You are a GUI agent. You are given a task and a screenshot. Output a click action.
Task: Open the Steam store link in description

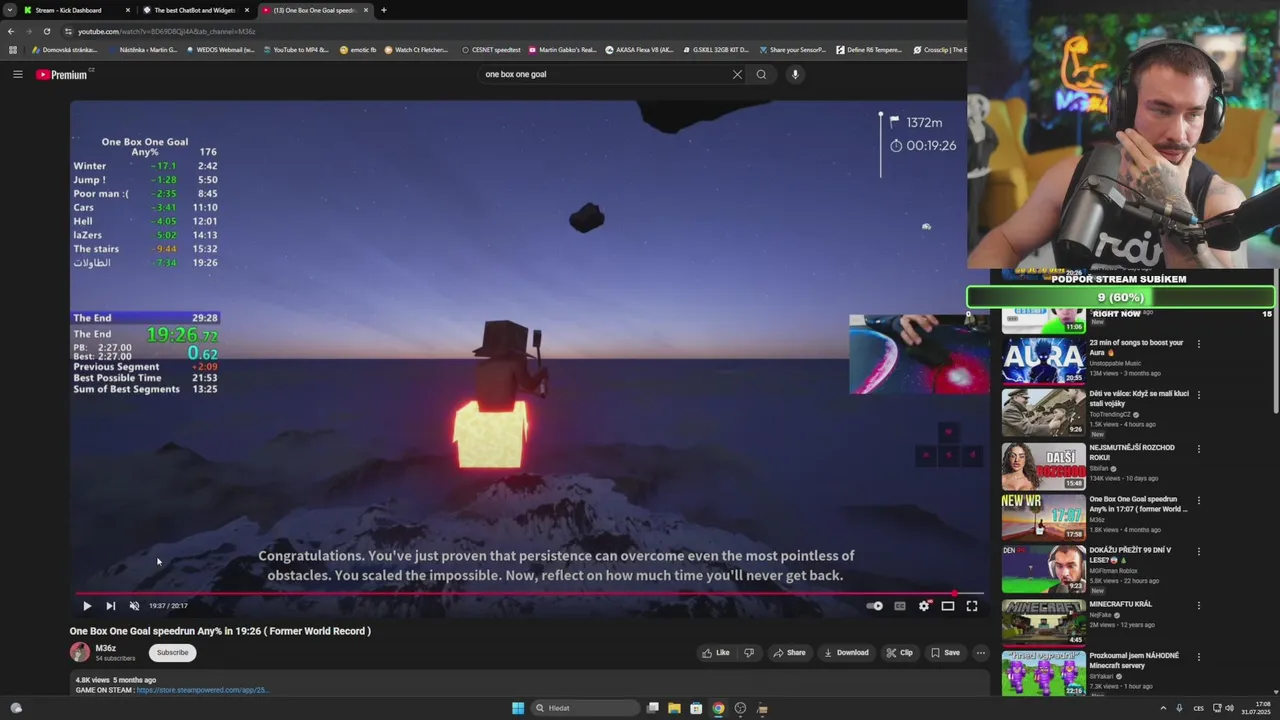202,690
